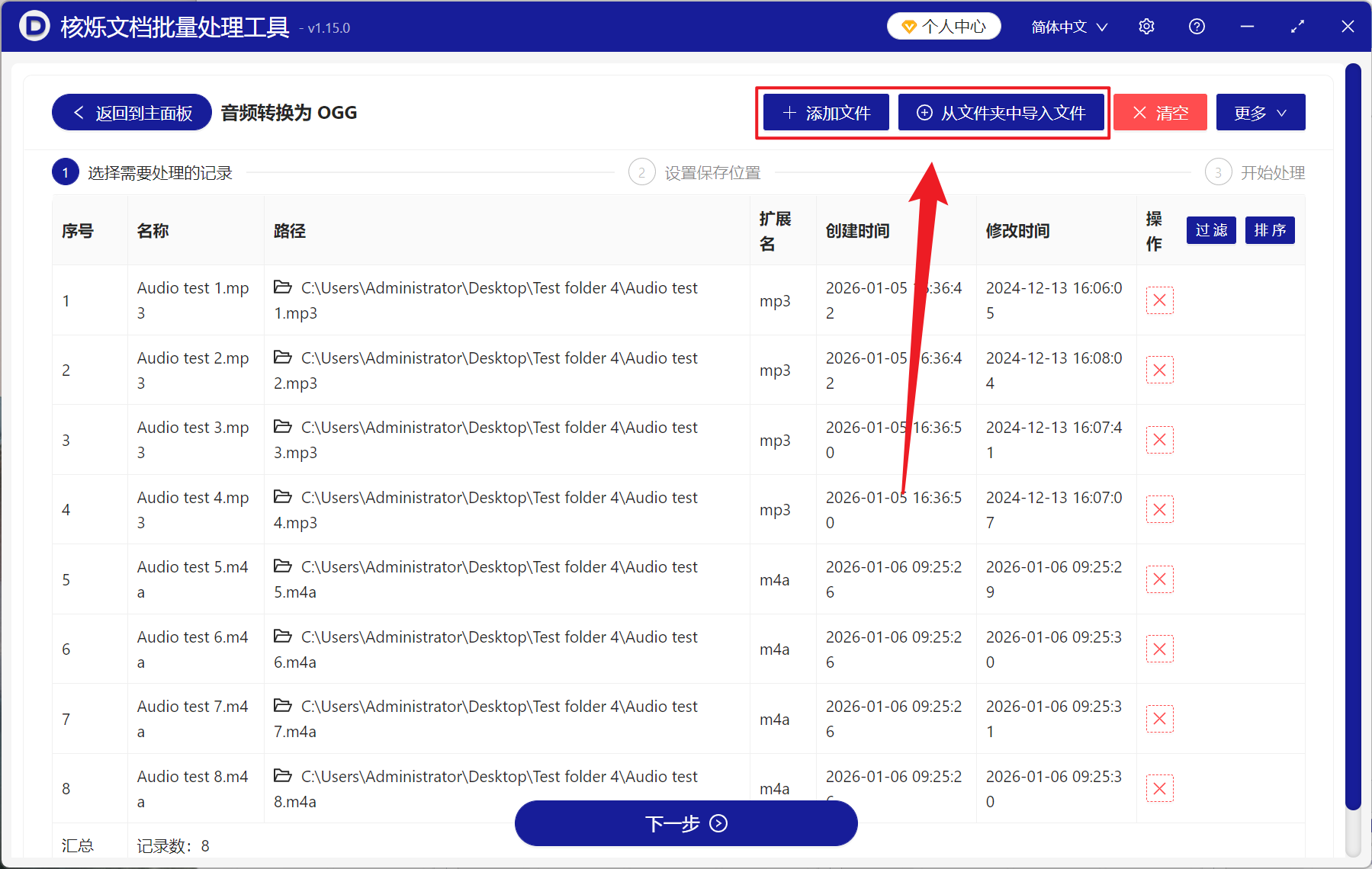Toggle the 过滤 filter option
1372x869 pixels.
pos(1210,230)
